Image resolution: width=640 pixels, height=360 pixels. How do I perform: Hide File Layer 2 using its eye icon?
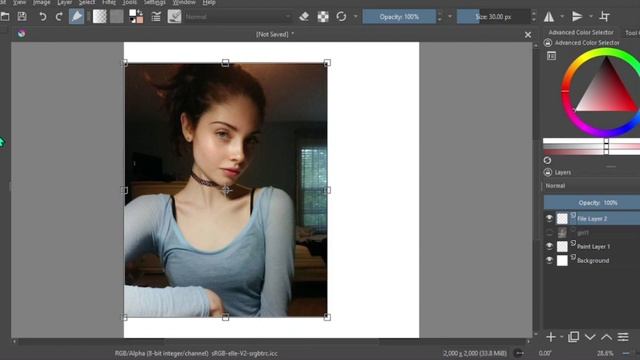click(549, 218)
